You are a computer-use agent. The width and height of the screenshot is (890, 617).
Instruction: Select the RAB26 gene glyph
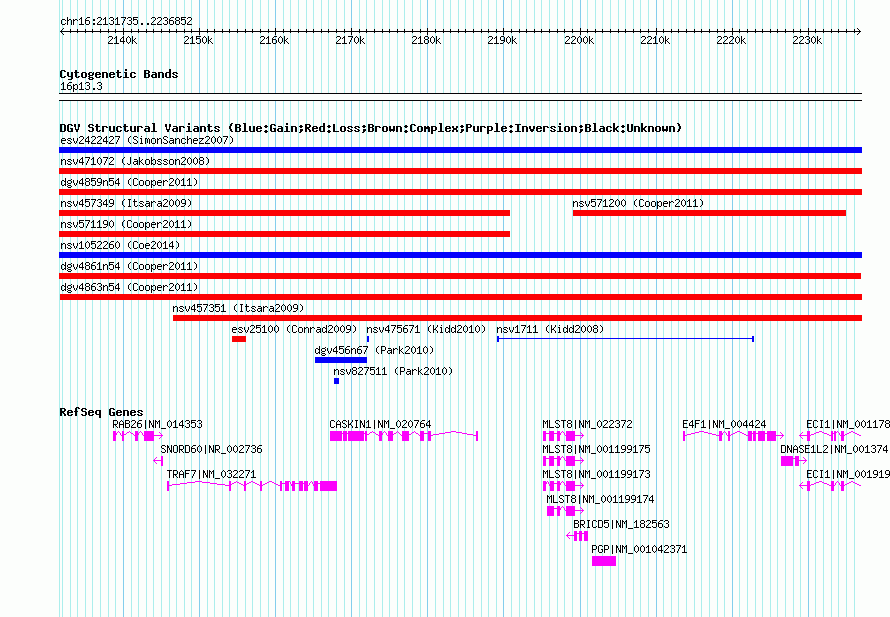click(138, 436)
